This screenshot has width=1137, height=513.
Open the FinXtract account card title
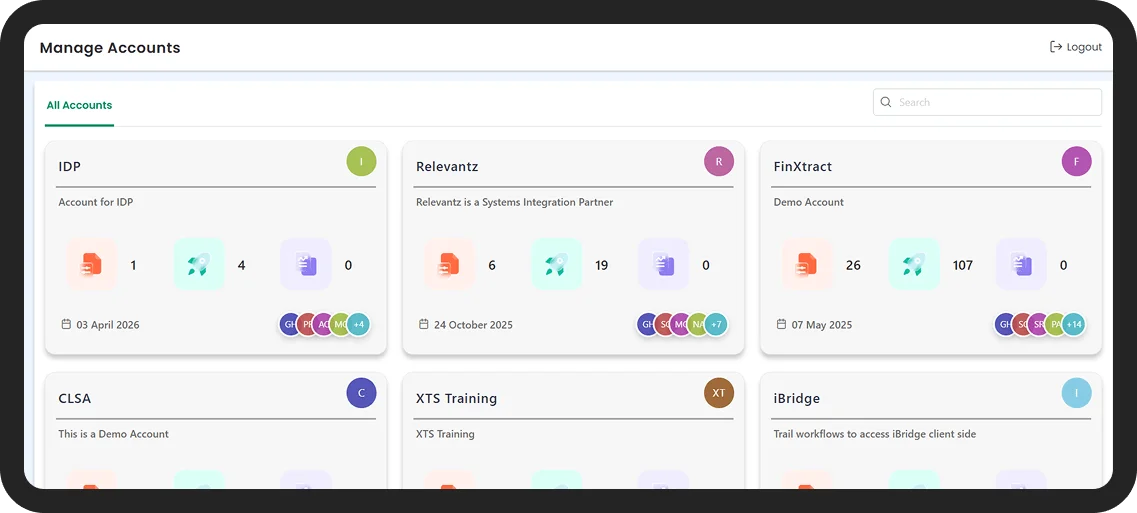803,166
